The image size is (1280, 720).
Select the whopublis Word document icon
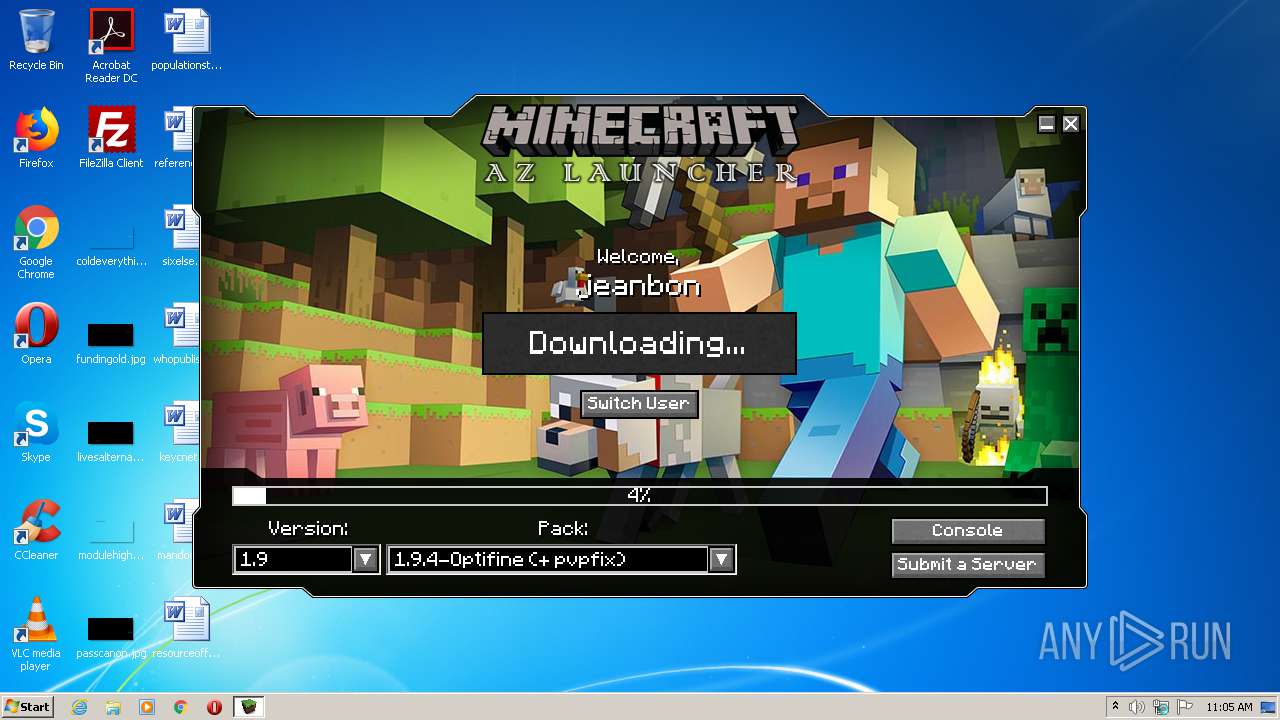point(176,334)
